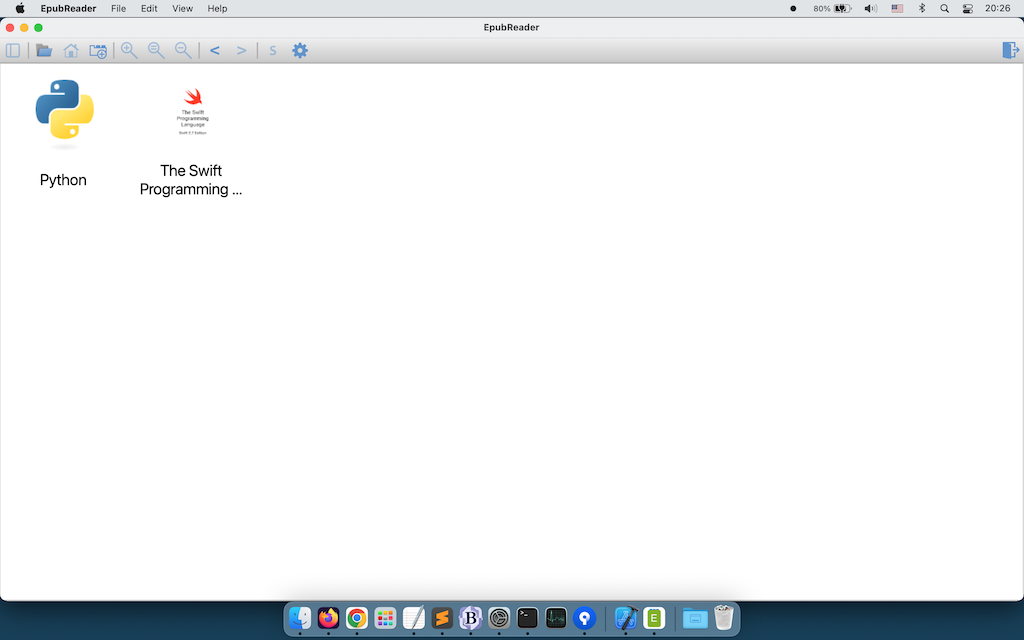Click the Spotlight search magnifier

pyautogui.click(x=943, y=8)
